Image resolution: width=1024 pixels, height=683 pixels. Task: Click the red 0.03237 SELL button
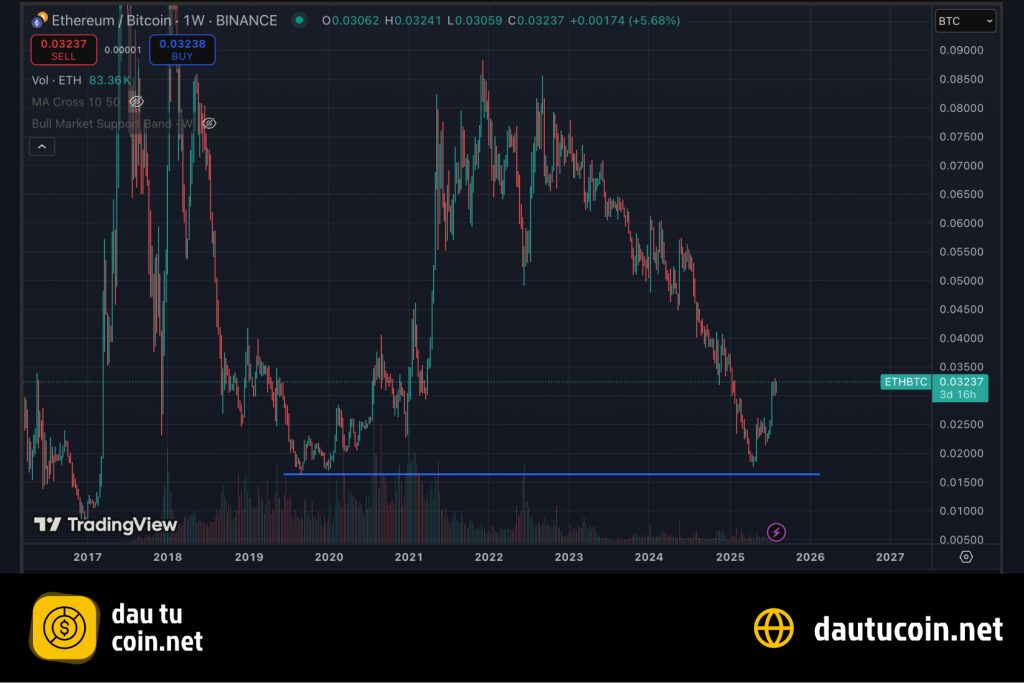pyautogui.click(x=63, y=50)
